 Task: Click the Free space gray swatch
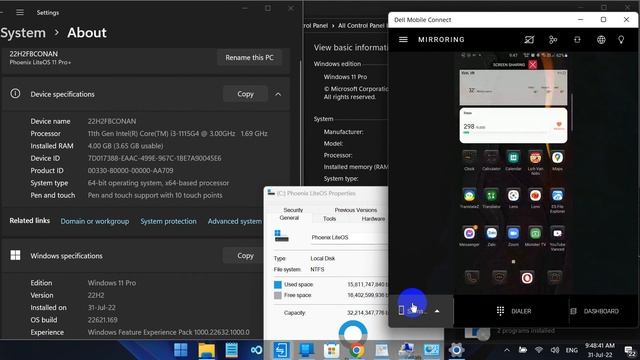[278, 295]
